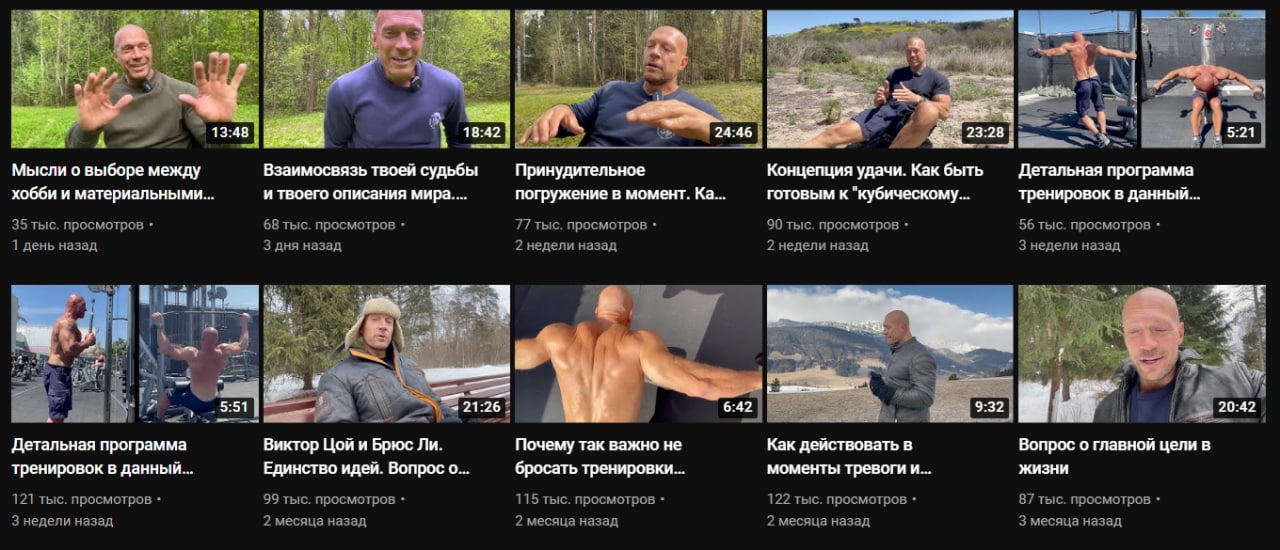Click 'Детальная программа' title with 121 тыс. views
The image size is (1280, 550).
click(103, 456)
